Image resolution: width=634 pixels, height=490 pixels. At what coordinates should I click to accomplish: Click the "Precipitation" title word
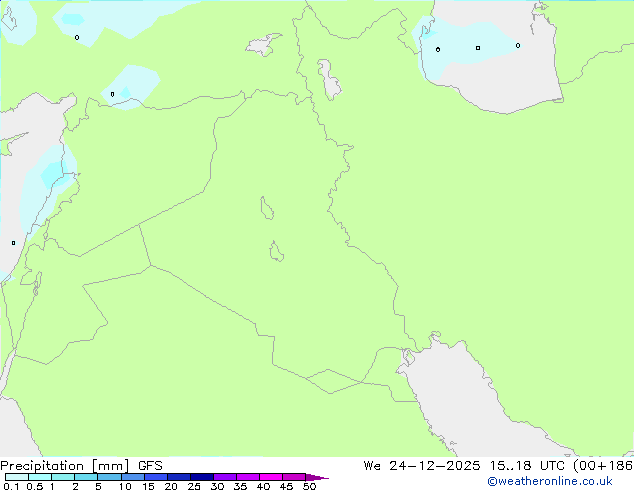(42, 466)
